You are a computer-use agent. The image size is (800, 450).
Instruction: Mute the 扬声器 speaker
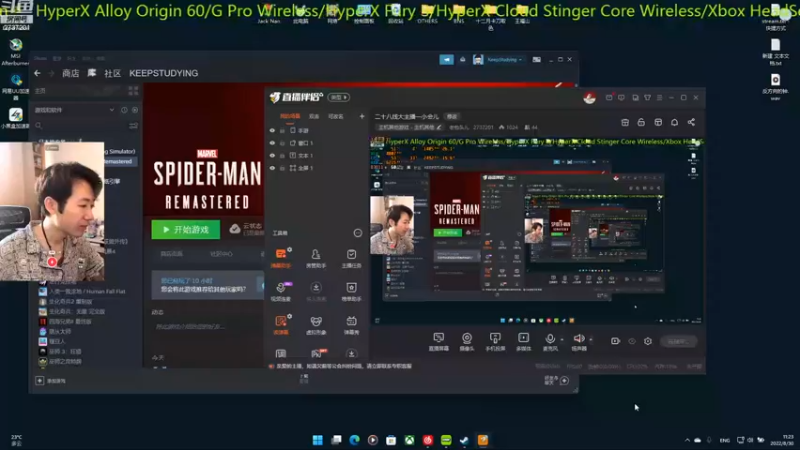tap(579, 341)
